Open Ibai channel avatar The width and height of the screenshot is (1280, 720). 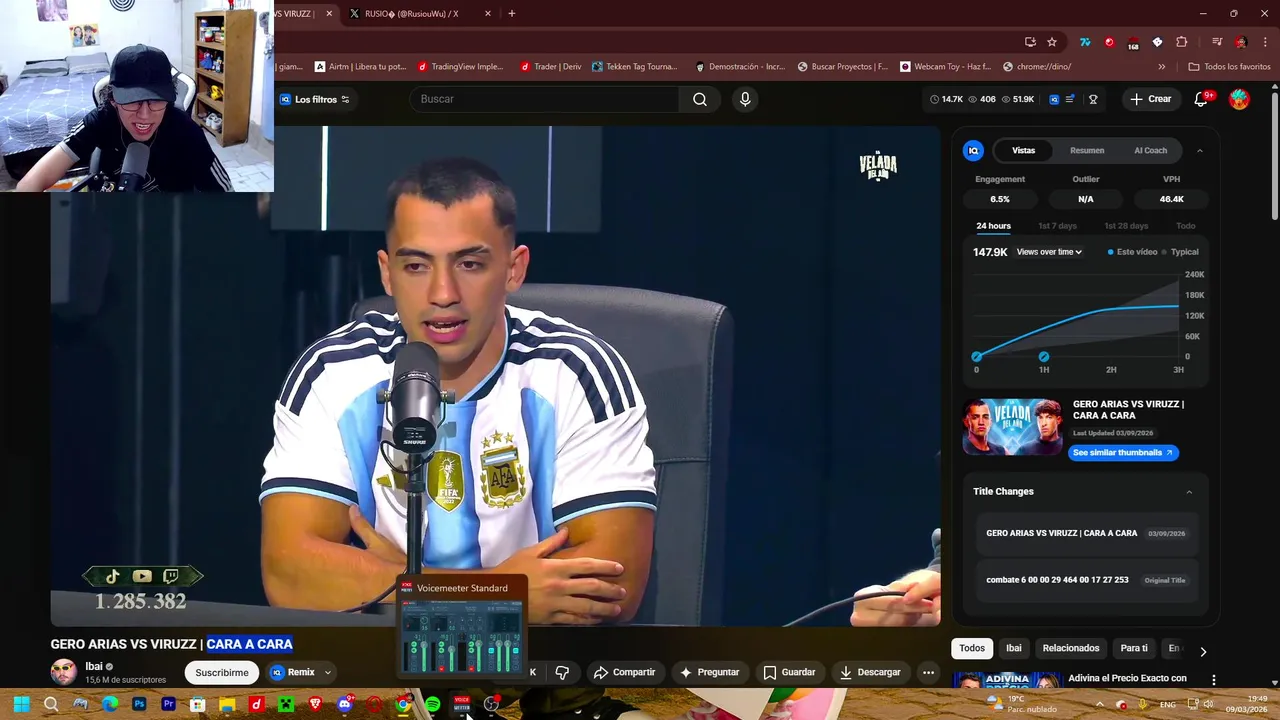click(x=64, y=672)
